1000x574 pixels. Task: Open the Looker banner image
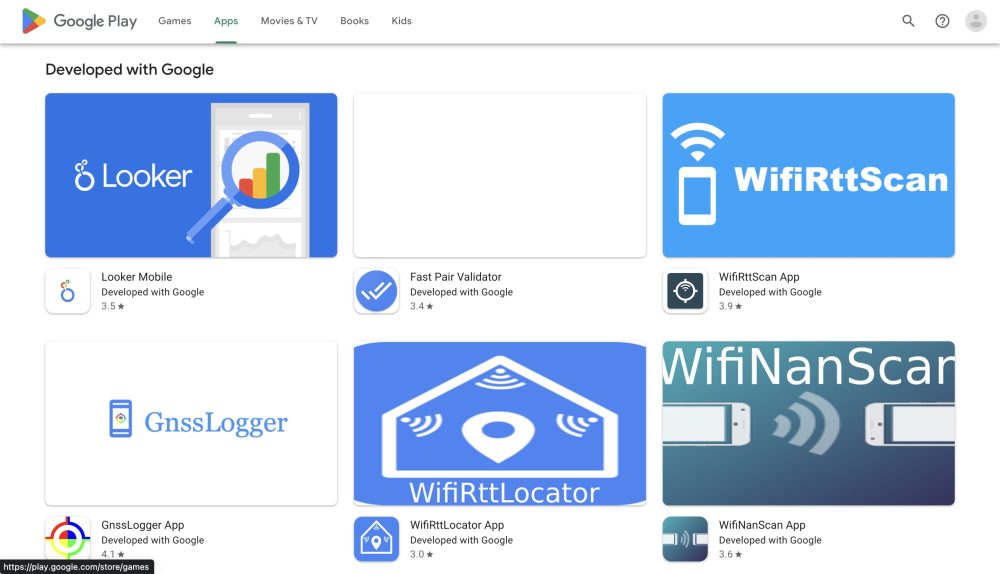[191, 175]
